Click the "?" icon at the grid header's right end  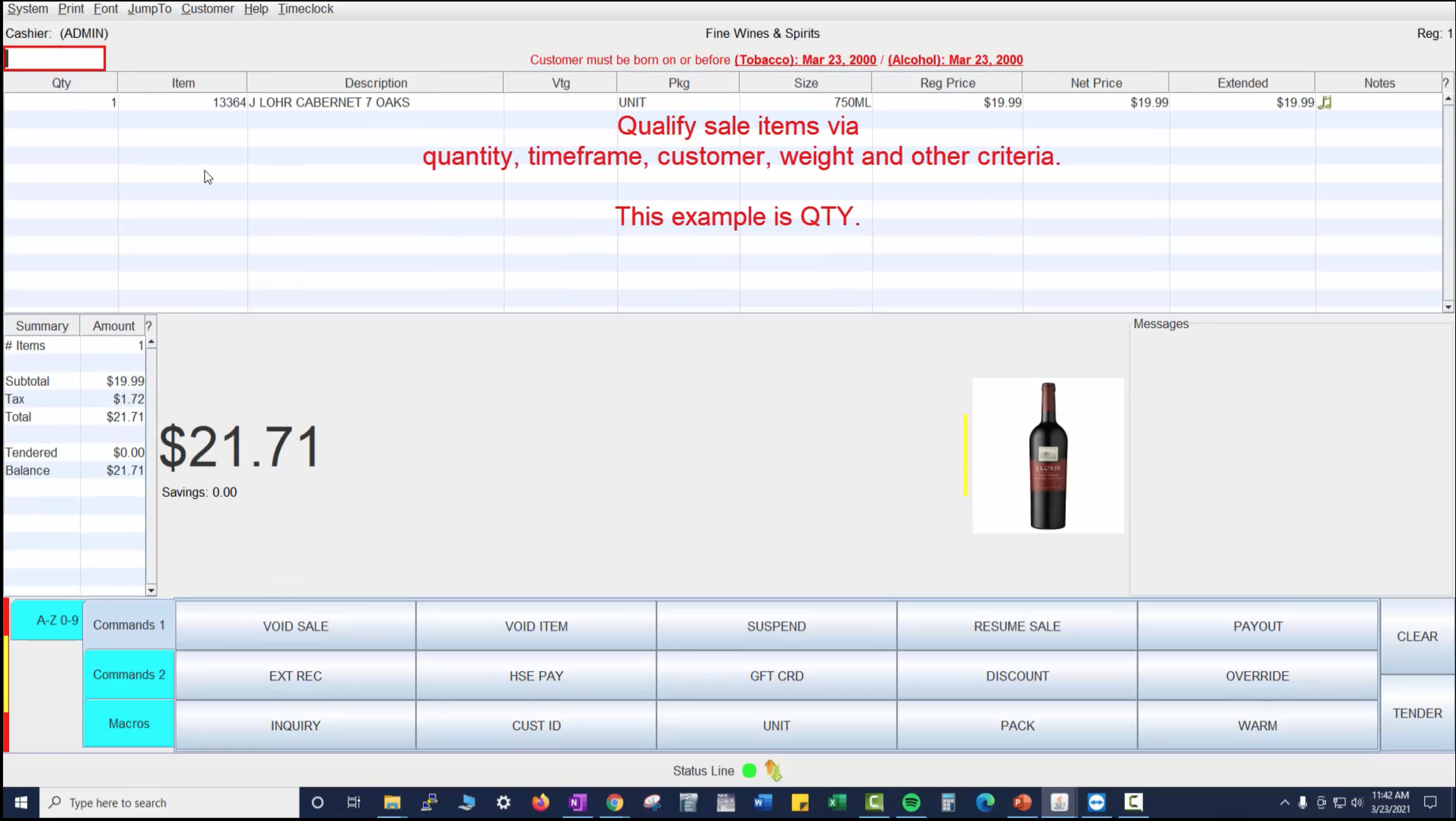tap(1446, 82)
